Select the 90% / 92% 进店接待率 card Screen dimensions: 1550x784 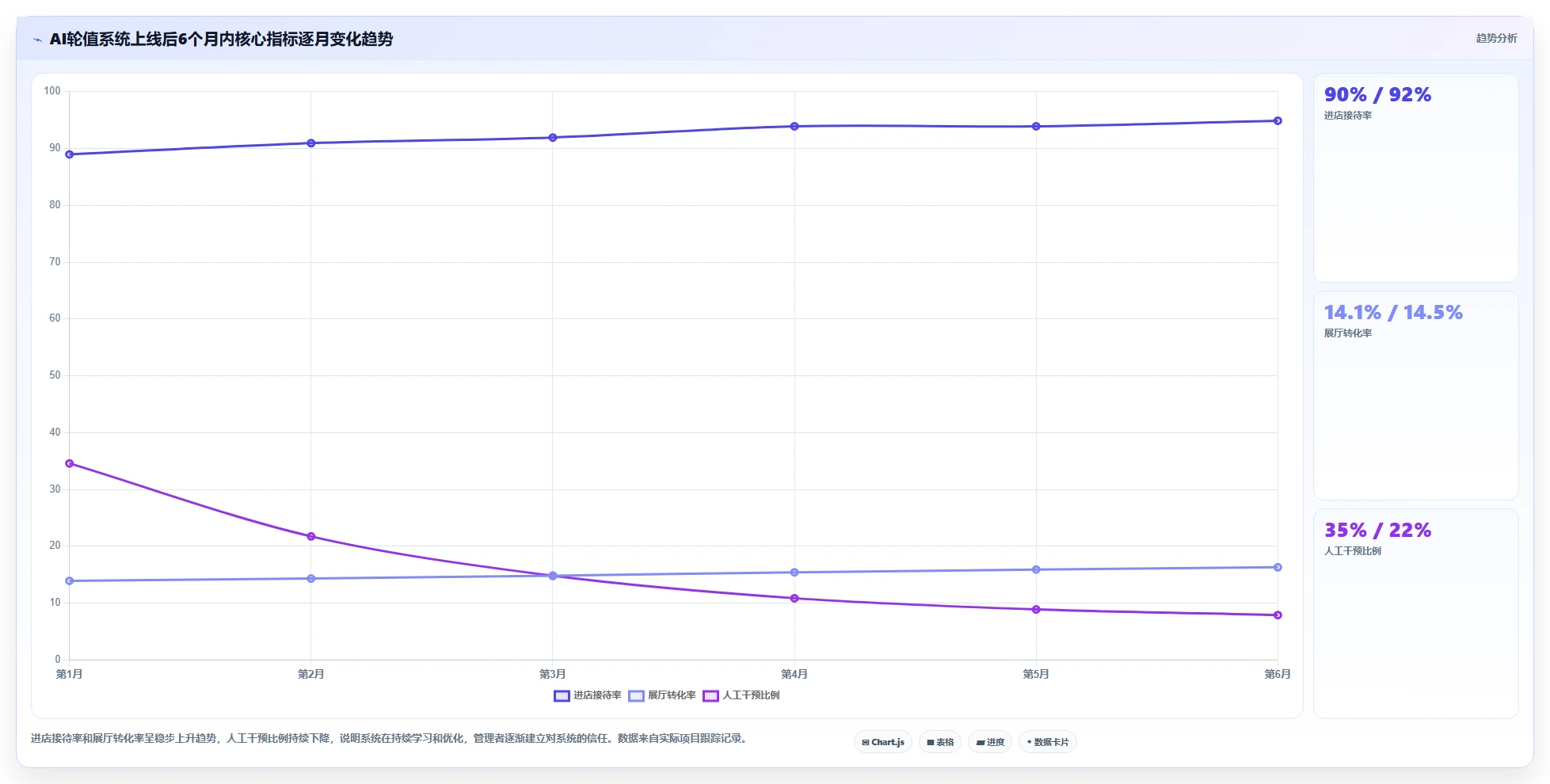[1415, 178]
